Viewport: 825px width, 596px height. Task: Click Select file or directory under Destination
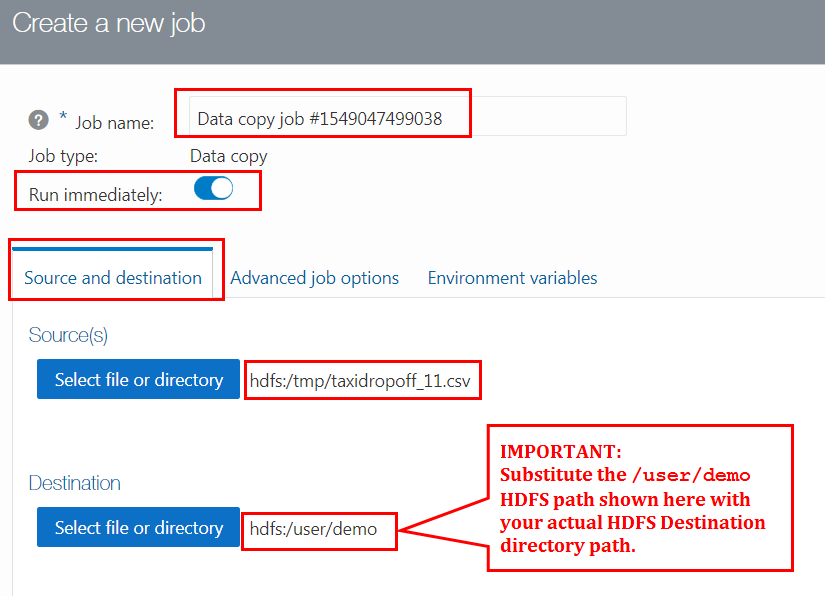click(138, 527)
